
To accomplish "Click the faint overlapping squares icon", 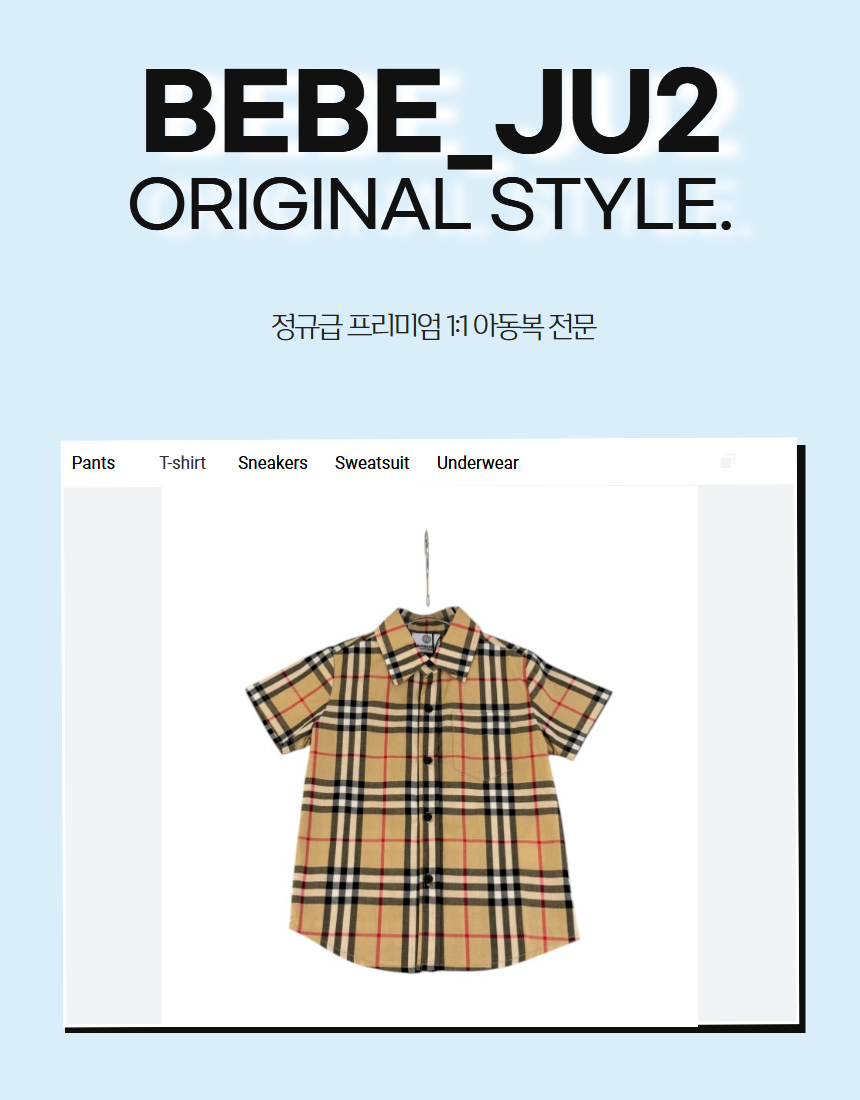I will point(727,461).
